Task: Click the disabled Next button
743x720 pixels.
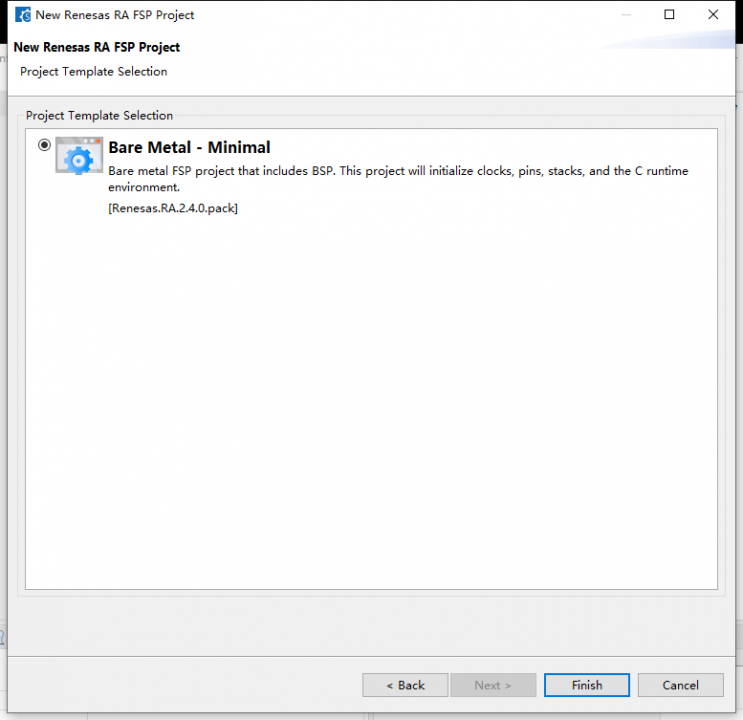Action: (x=493, y=685)
